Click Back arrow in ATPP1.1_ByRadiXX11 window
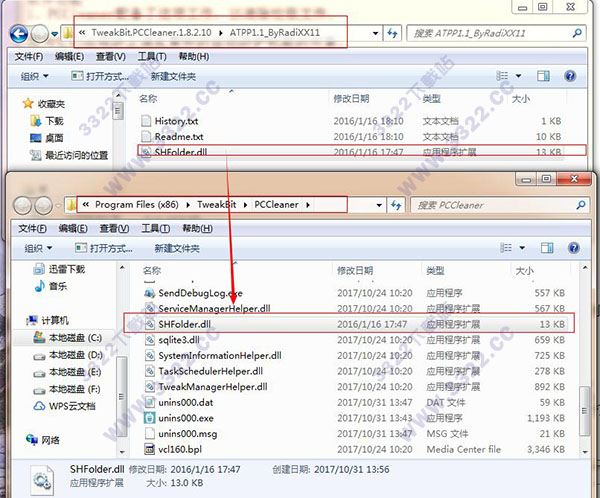 click(19, 34)
